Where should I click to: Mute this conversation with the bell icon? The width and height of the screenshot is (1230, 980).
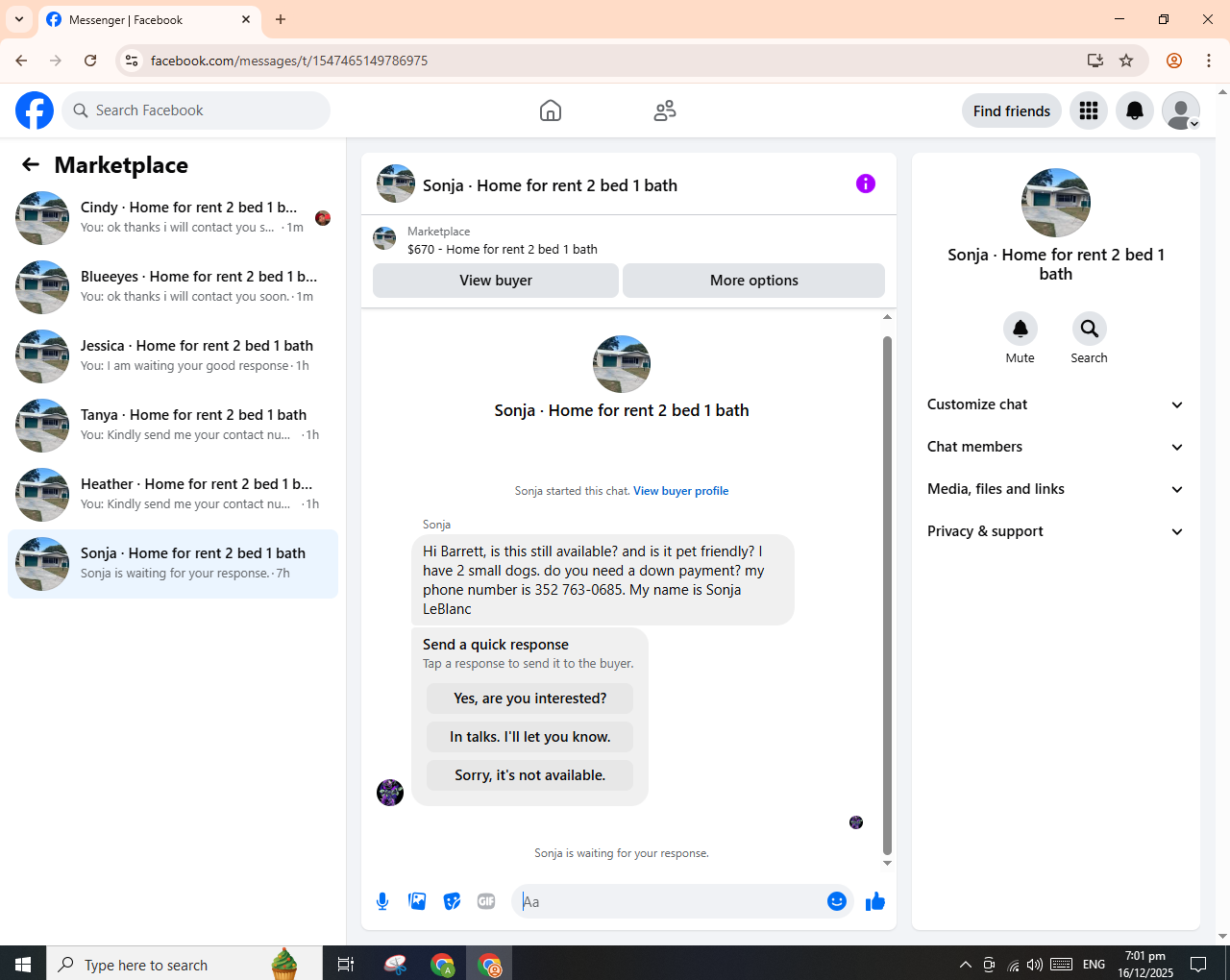1021,329
